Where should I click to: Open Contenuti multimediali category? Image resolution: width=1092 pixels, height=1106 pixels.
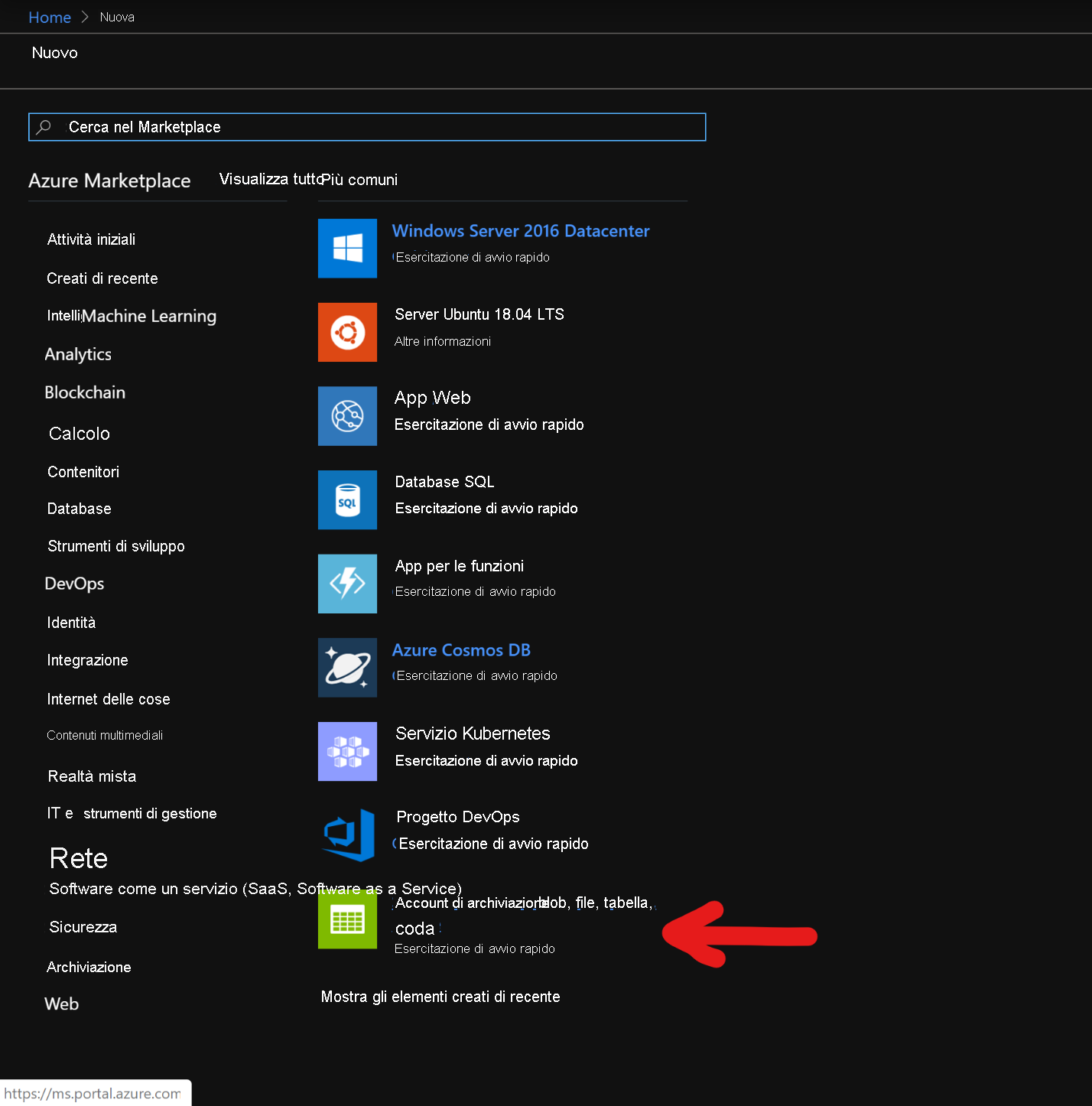click(x=105, y=735)
